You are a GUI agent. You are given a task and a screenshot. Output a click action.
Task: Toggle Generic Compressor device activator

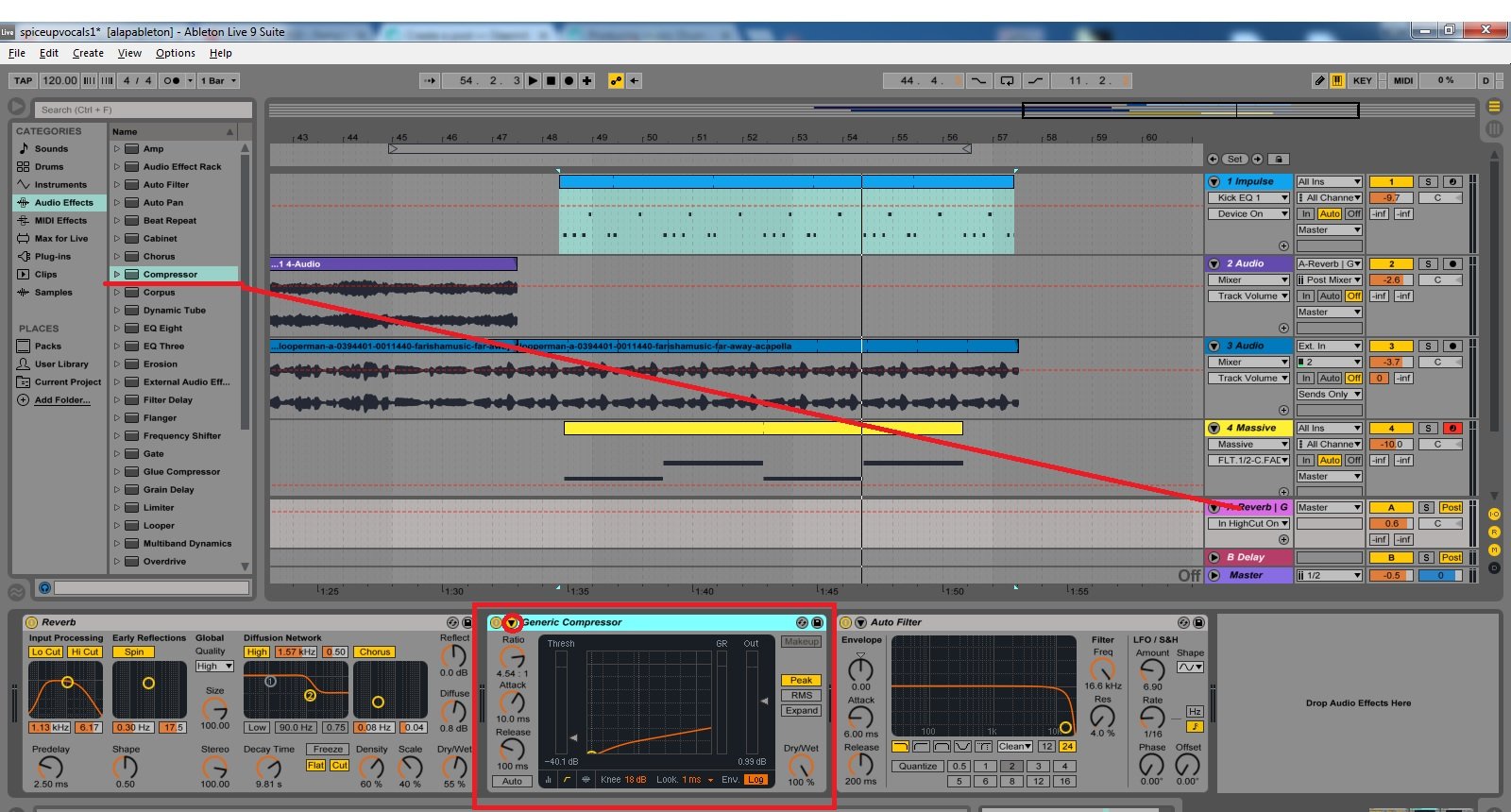496,623
